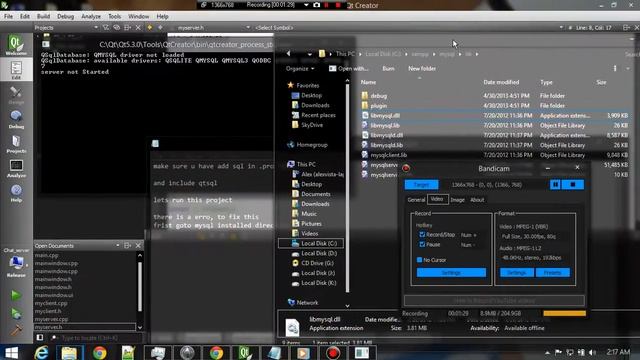Switch to Image tab in Bandicam
Viewport: 640px width, 360px height.
pos(457,200)
